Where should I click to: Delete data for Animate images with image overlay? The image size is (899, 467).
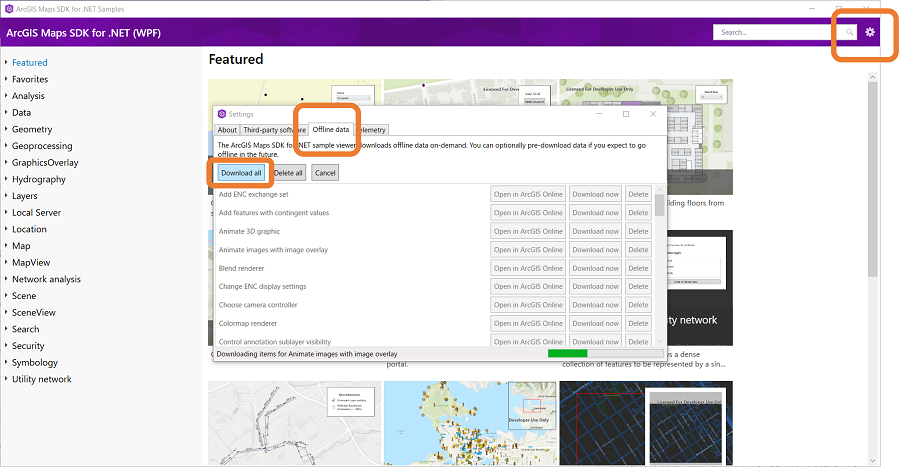coord(638,250)
